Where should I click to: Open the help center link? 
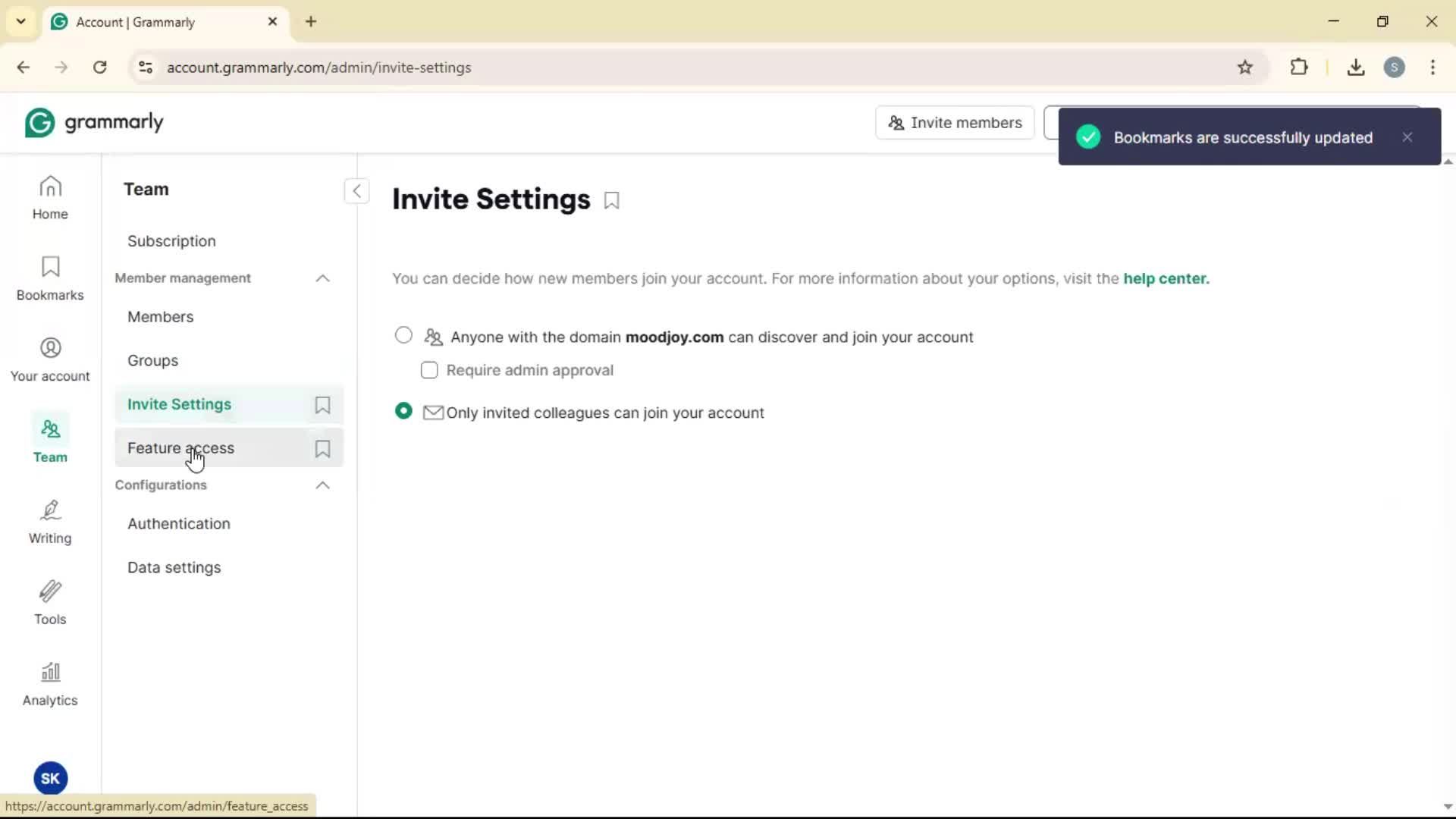point(1166,278)
